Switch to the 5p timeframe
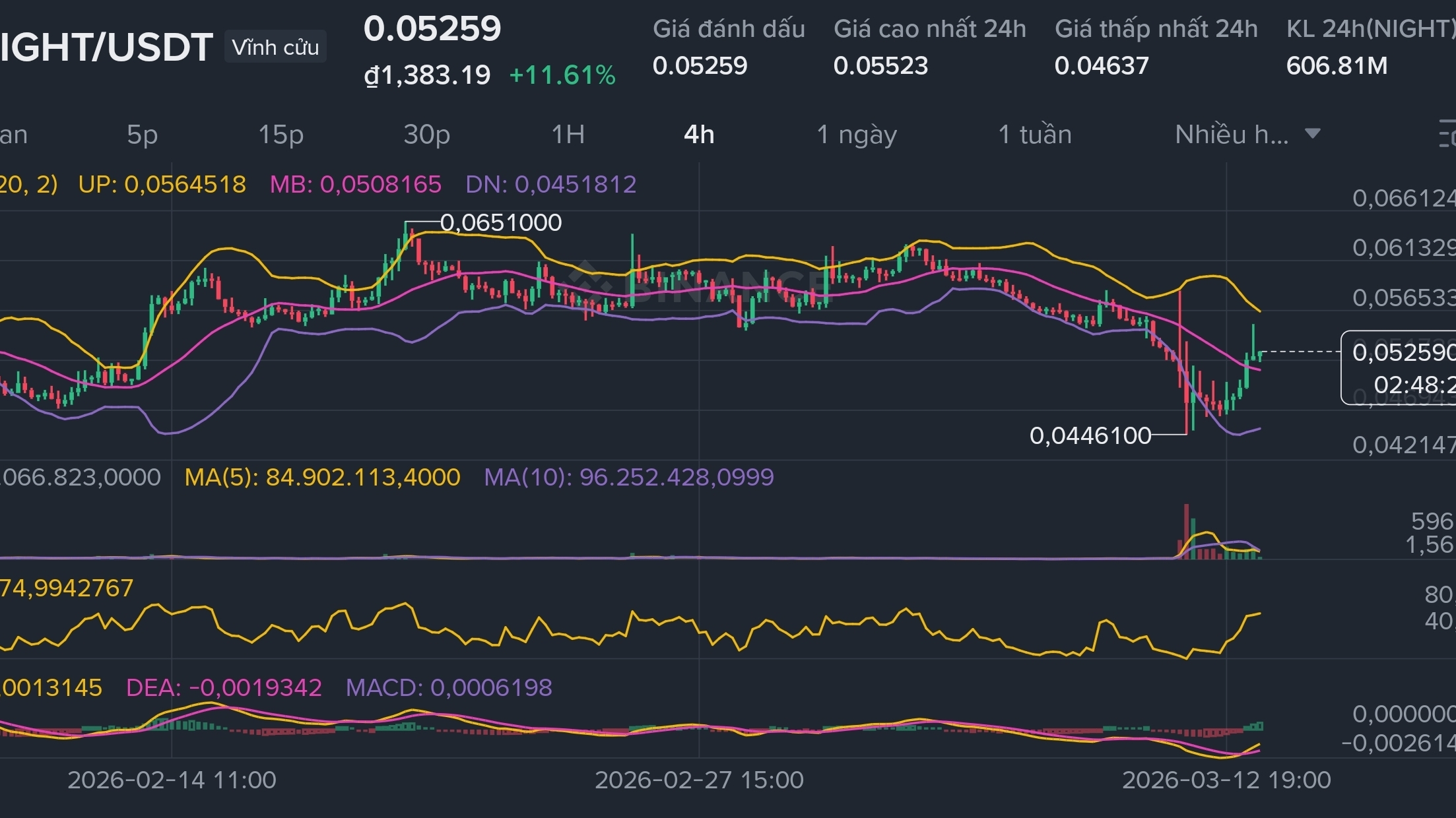 [142, 135]
